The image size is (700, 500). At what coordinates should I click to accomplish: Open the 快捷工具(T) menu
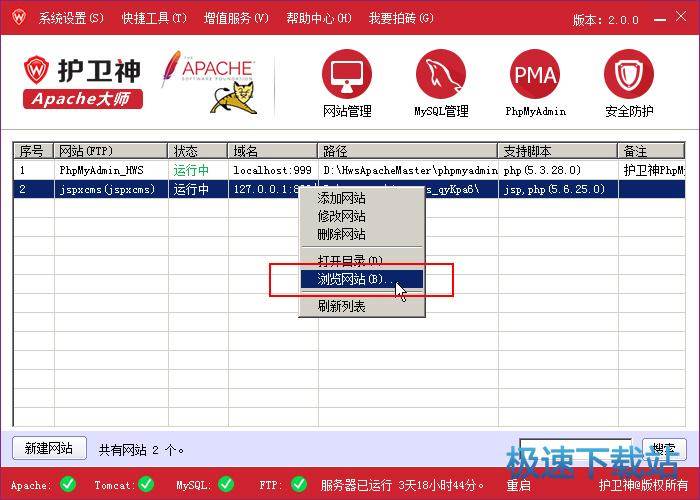[x=154, y=18]
